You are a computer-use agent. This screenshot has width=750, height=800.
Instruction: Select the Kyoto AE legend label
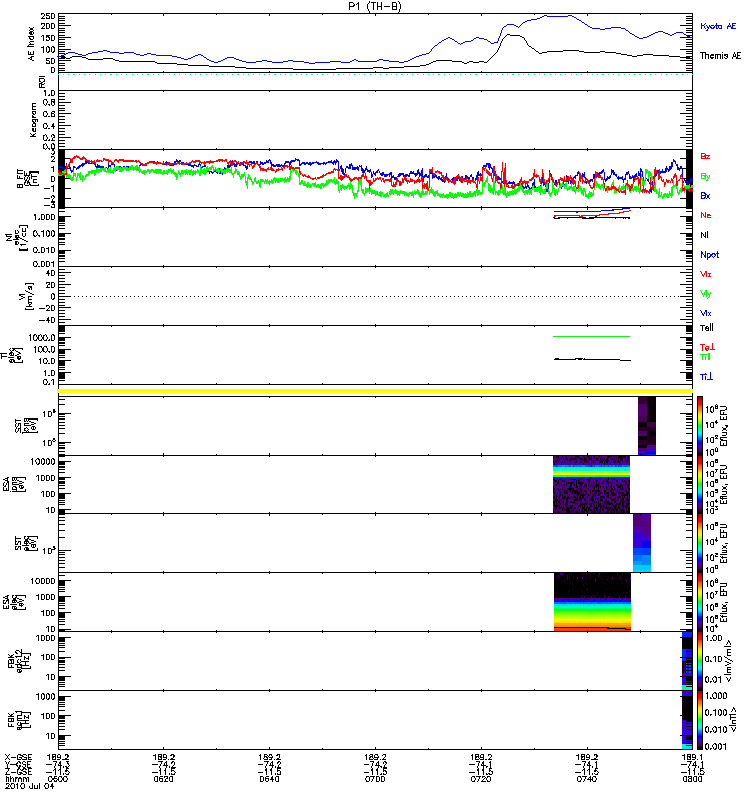point(718,26)
